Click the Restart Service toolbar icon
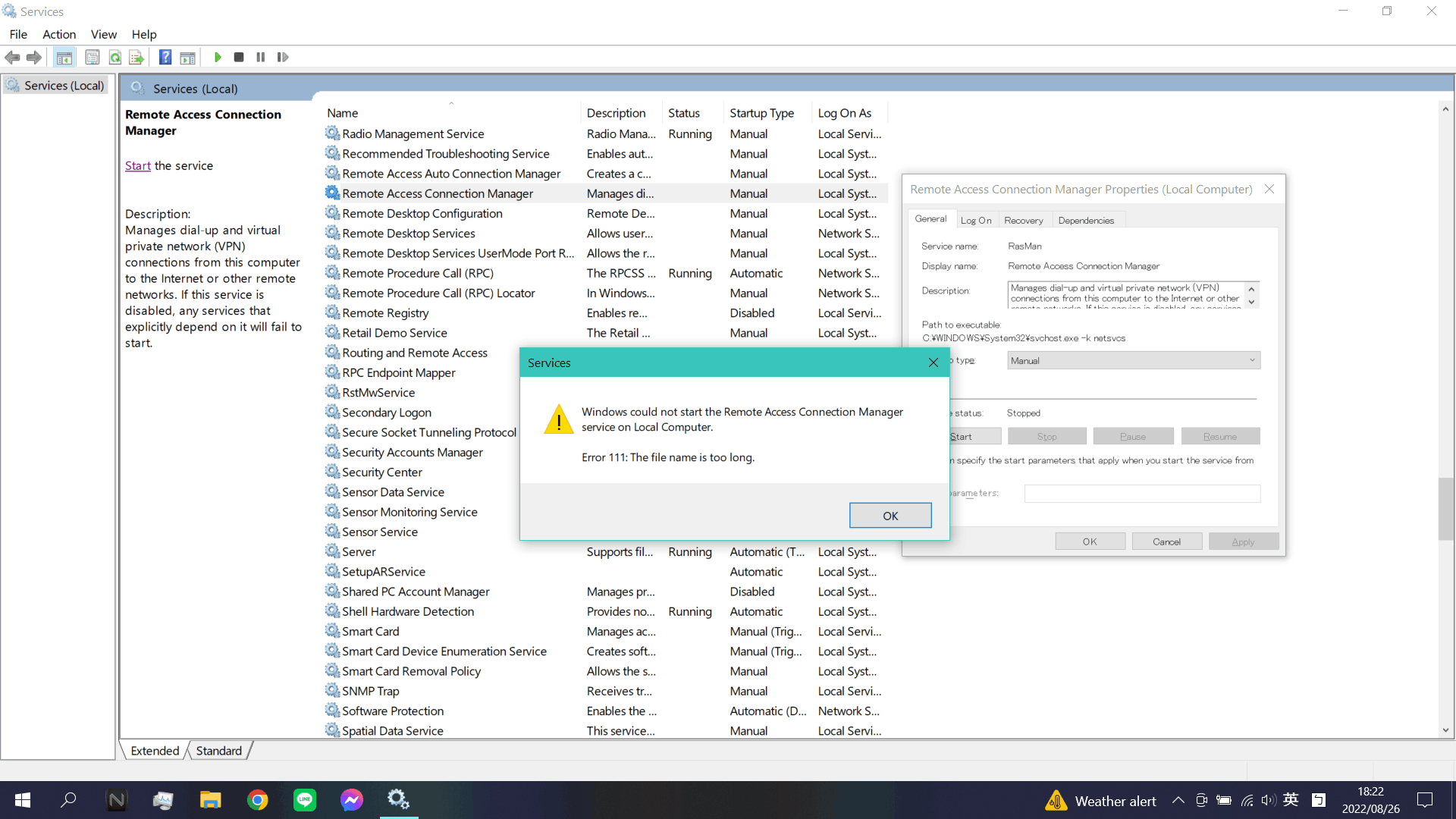The image size is (1456, 819). click(x=283, y=57)
